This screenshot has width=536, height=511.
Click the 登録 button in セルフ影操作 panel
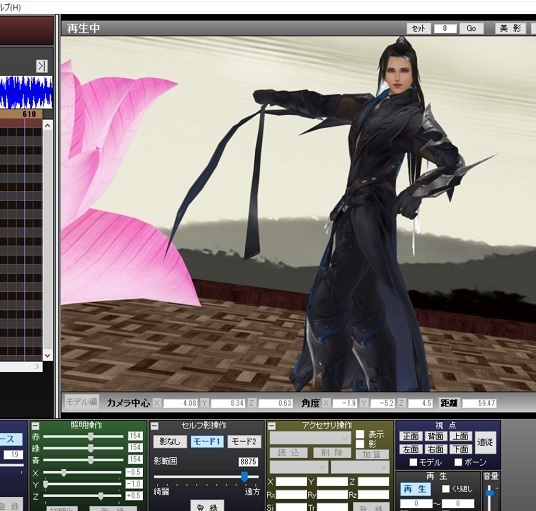(207, 506)
